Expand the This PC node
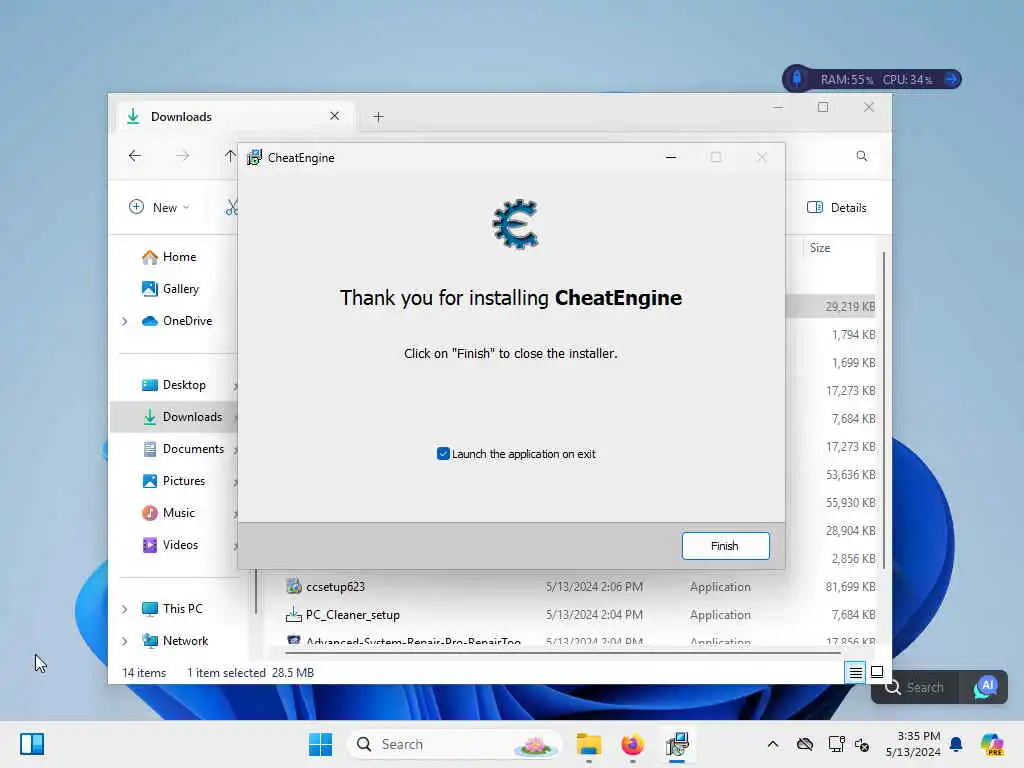 (124, 609)
